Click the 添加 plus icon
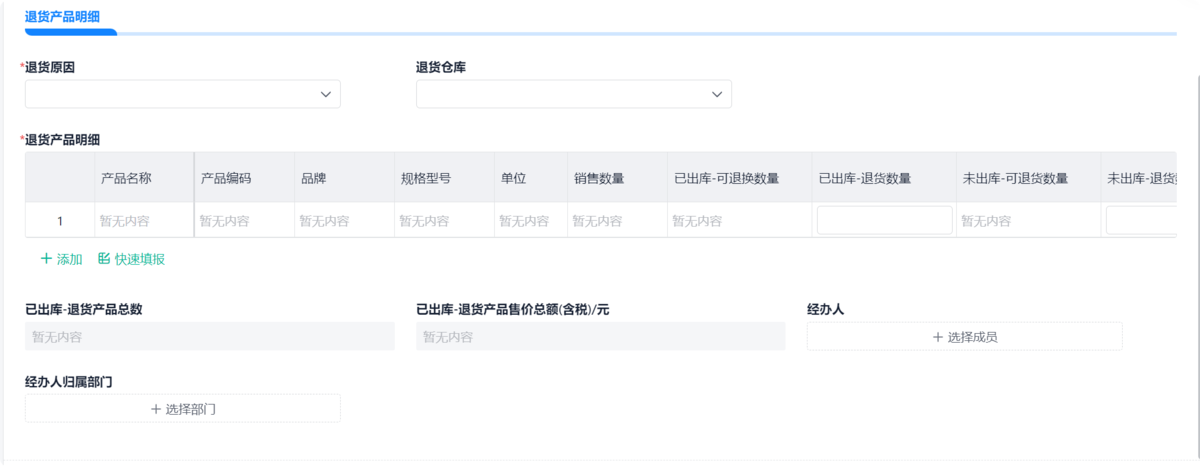The height and width of the screenshot is (467, 1200). (x=46, y=259)
